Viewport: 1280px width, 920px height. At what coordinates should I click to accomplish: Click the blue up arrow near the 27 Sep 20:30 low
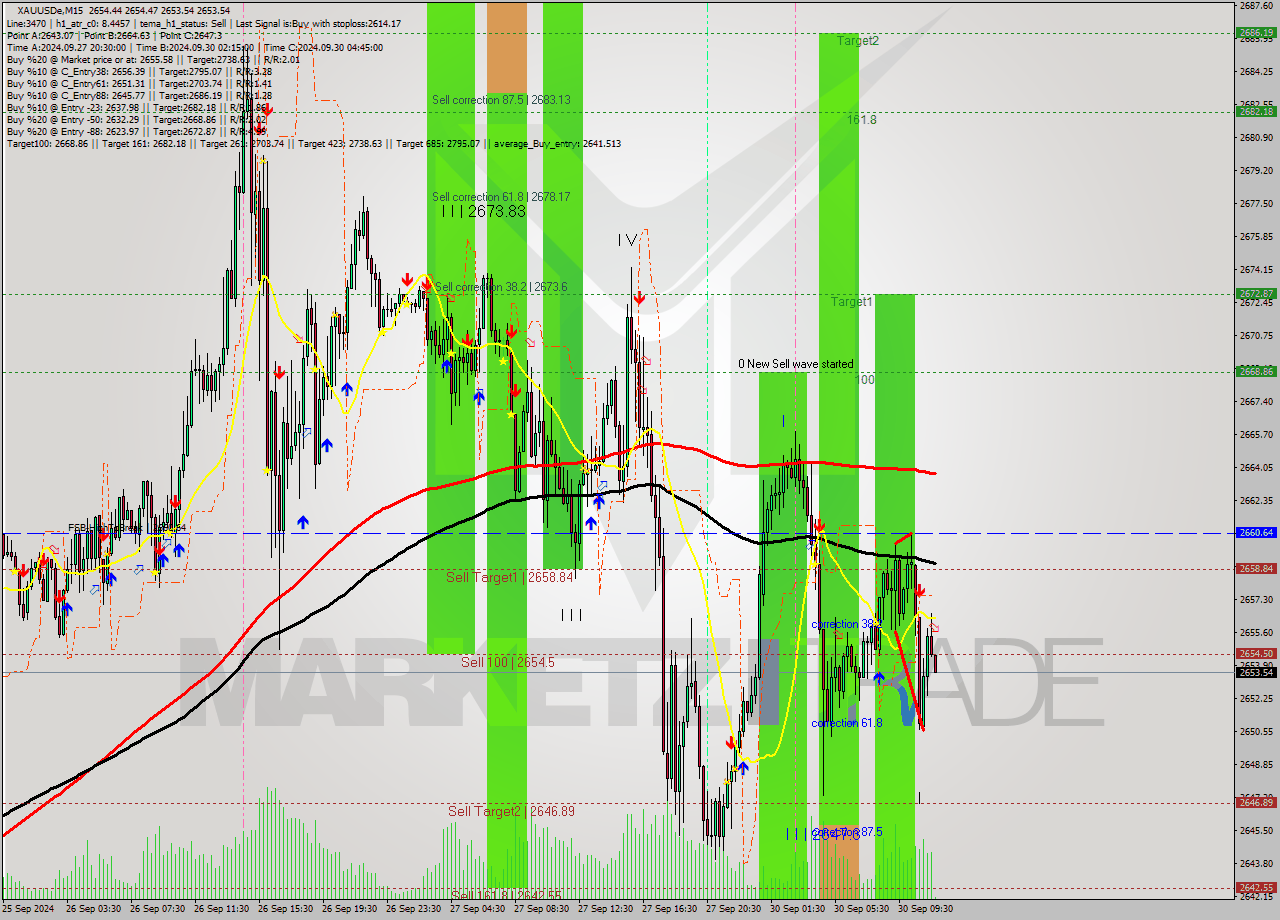743,768
